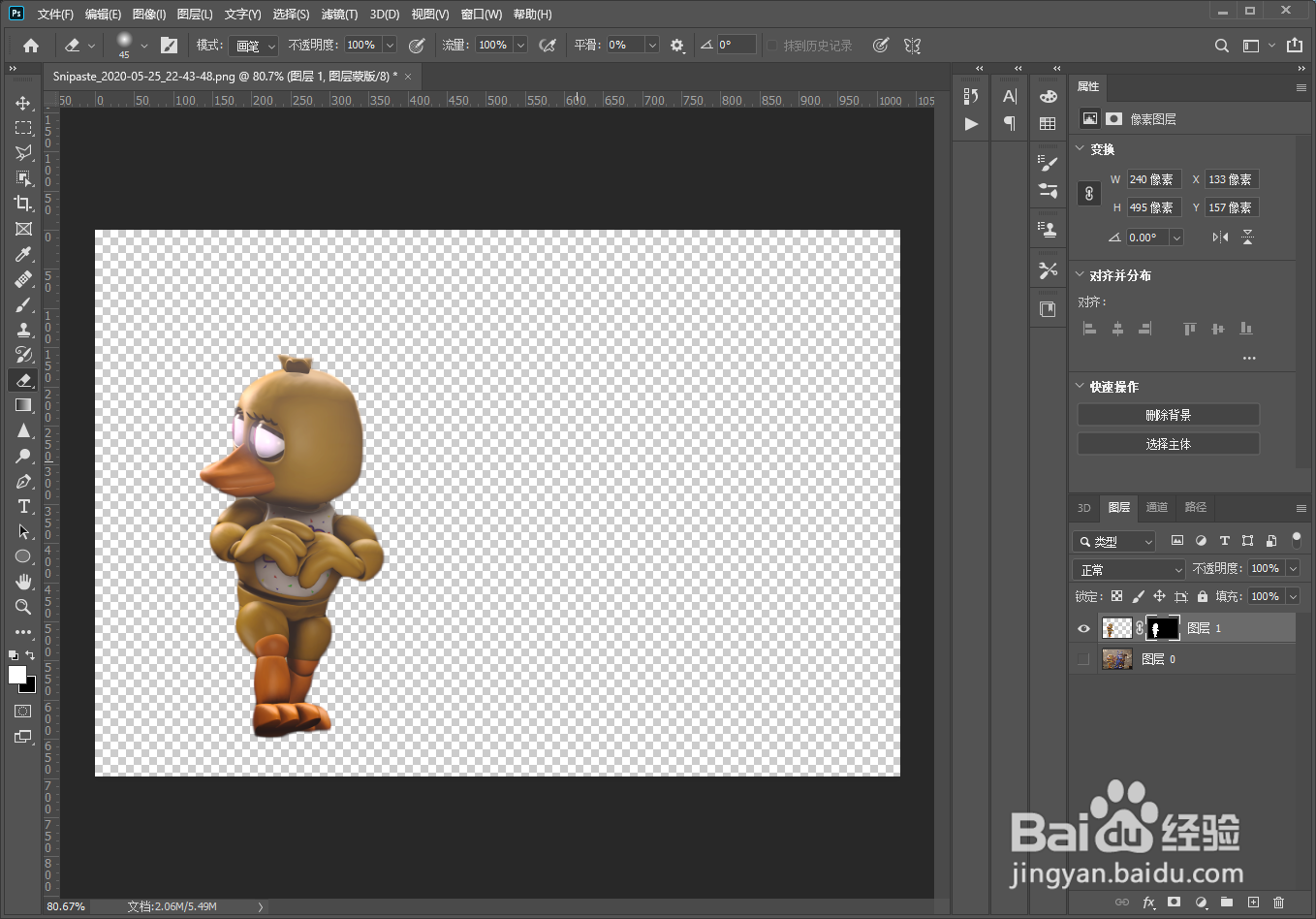Open brush preset picker arrow
The image size is (1316, 919).
click(x=144, y=46)
